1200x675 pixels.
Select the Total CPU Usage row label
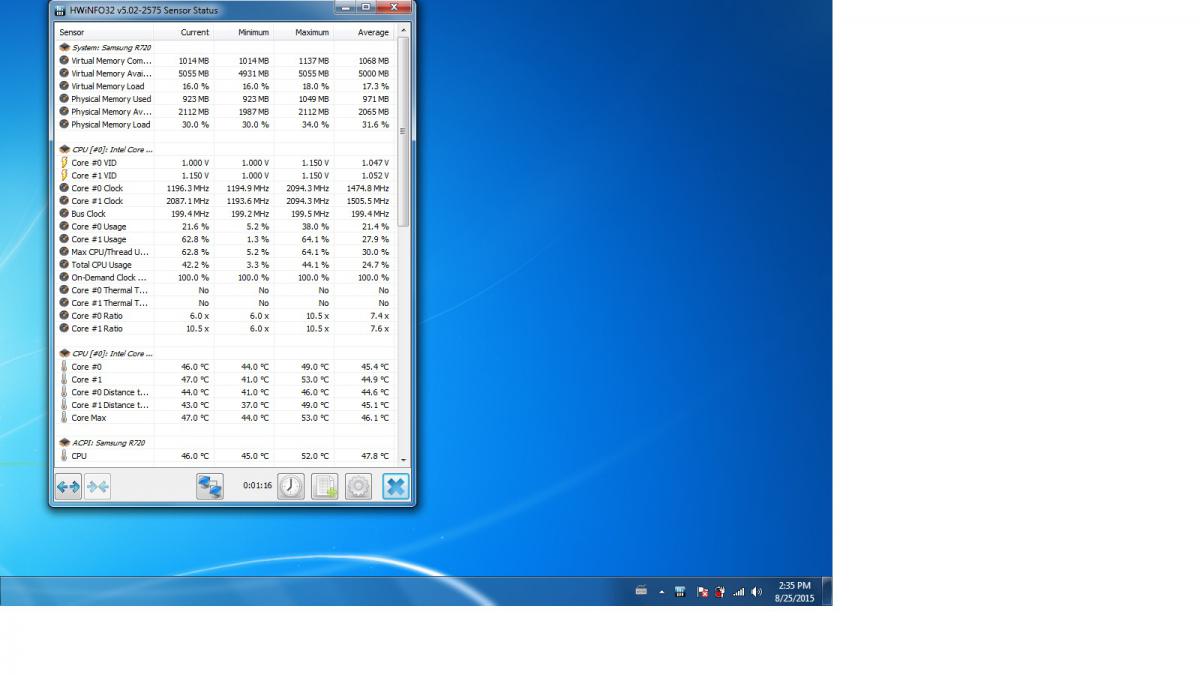101,265
